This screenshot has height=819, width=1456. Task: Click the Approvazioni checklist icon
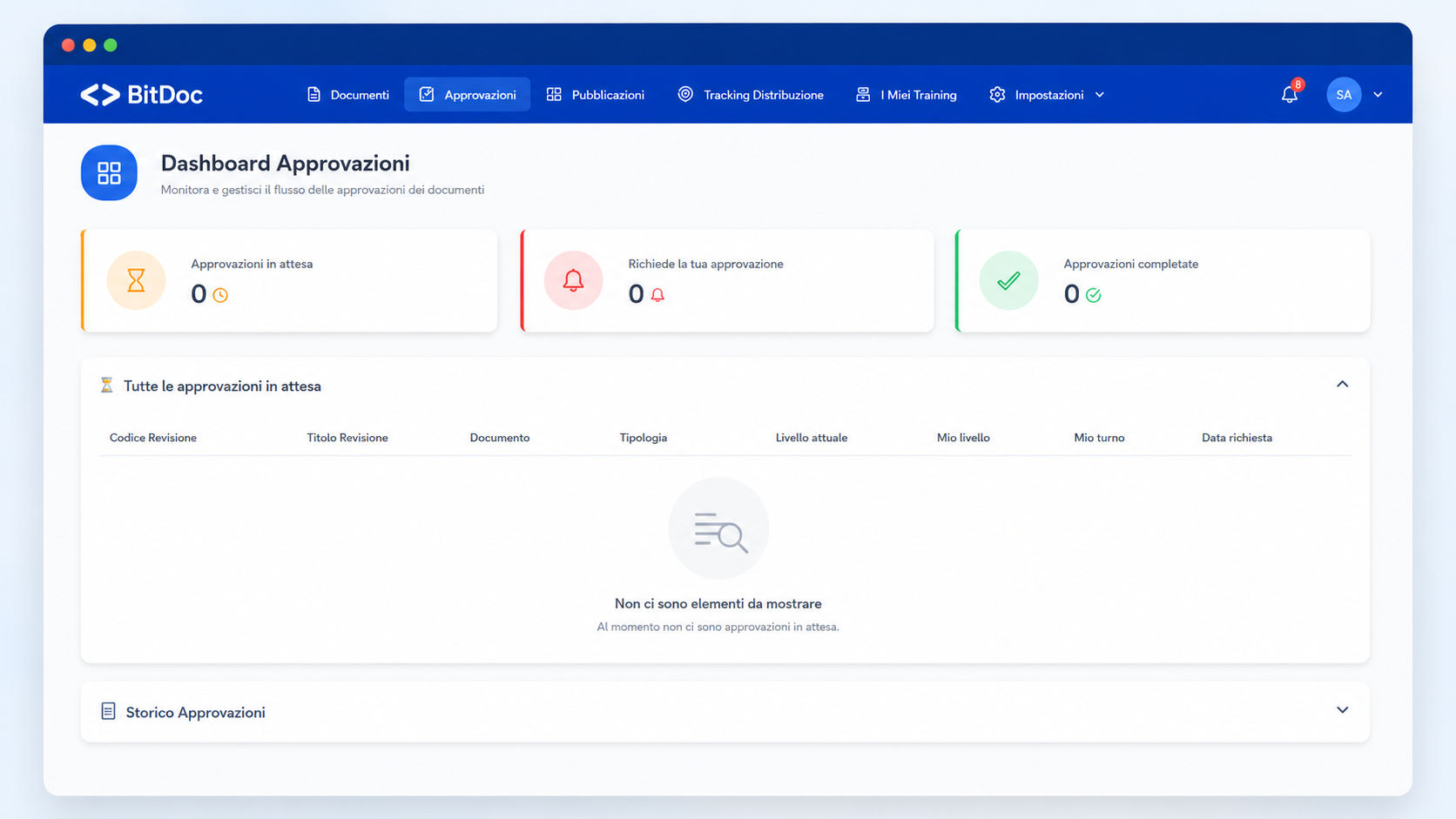tap(427, 94)
